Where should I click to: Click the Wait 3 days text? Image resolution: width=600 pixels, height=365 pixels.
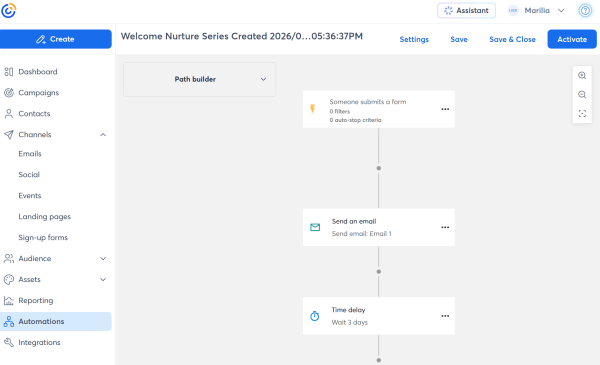(x=350, y=323)
